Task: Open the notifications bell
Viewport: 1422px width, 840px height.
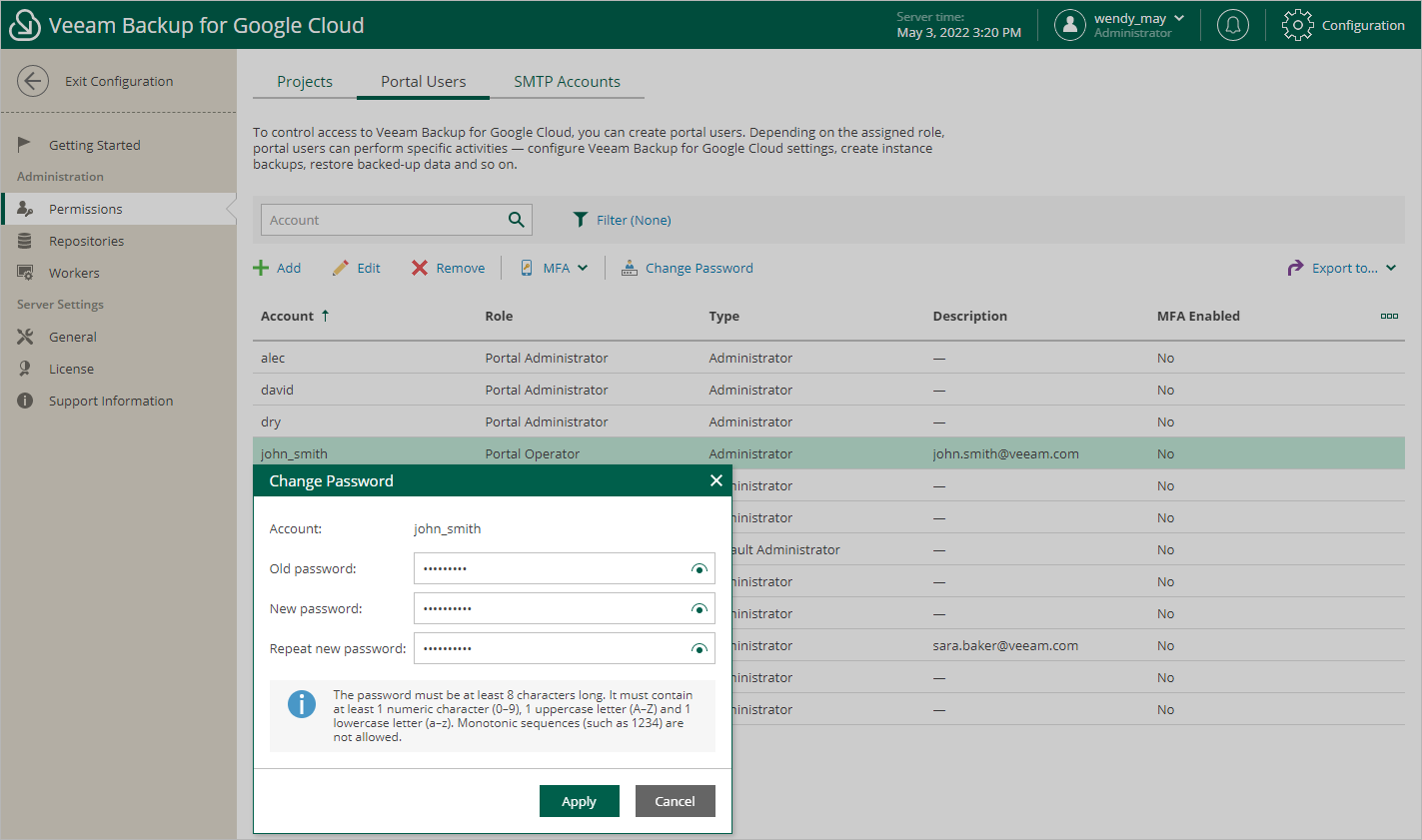Action: point(1233,25)
